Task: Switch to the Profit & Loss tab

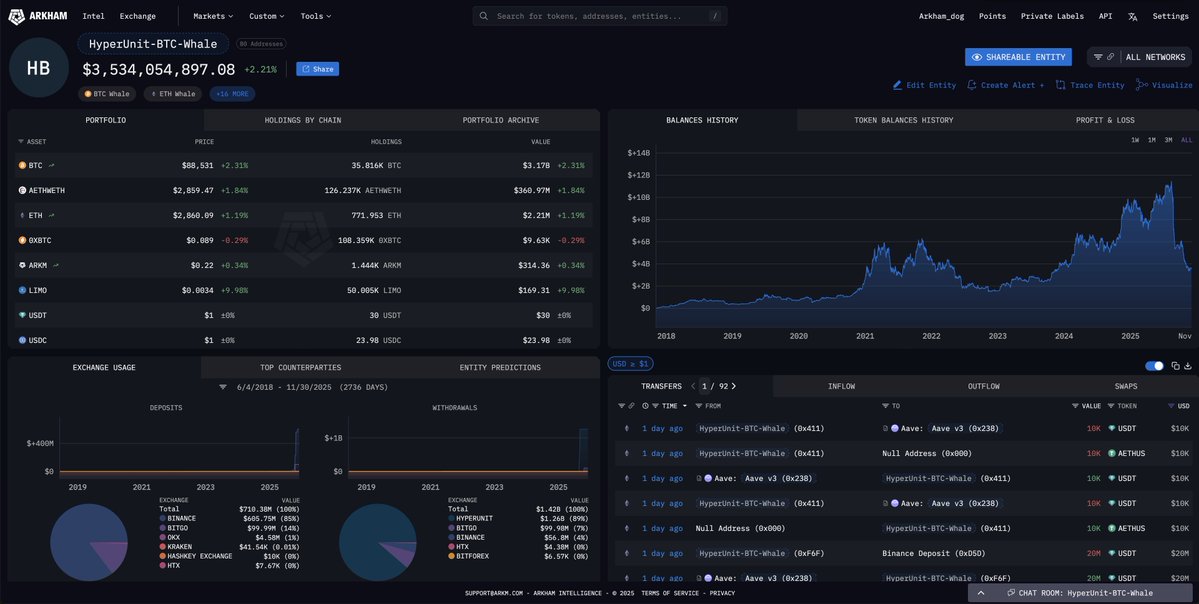Action: pos(1105,120)
